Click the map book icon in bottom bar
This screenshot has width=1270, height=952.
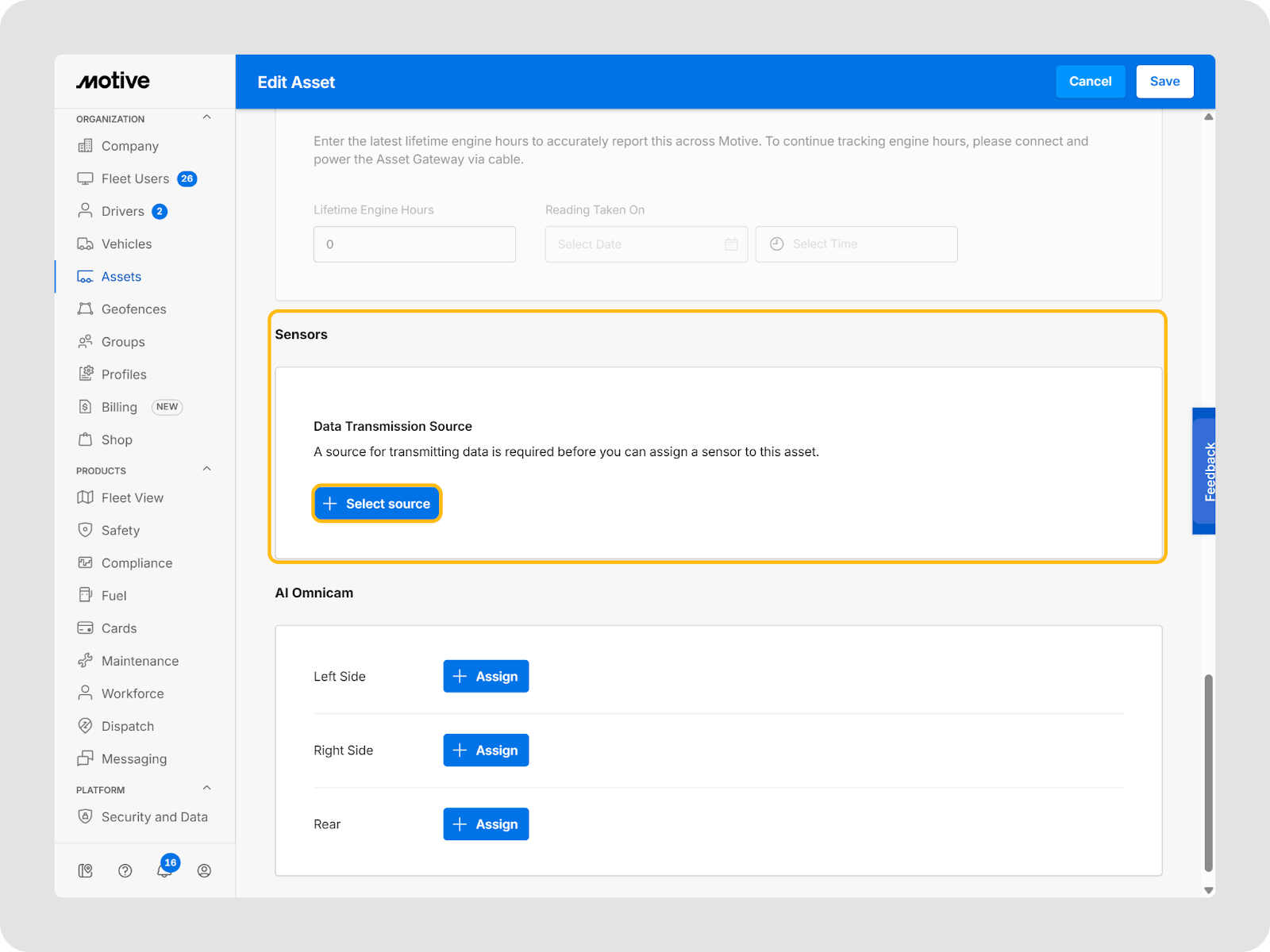86,871
